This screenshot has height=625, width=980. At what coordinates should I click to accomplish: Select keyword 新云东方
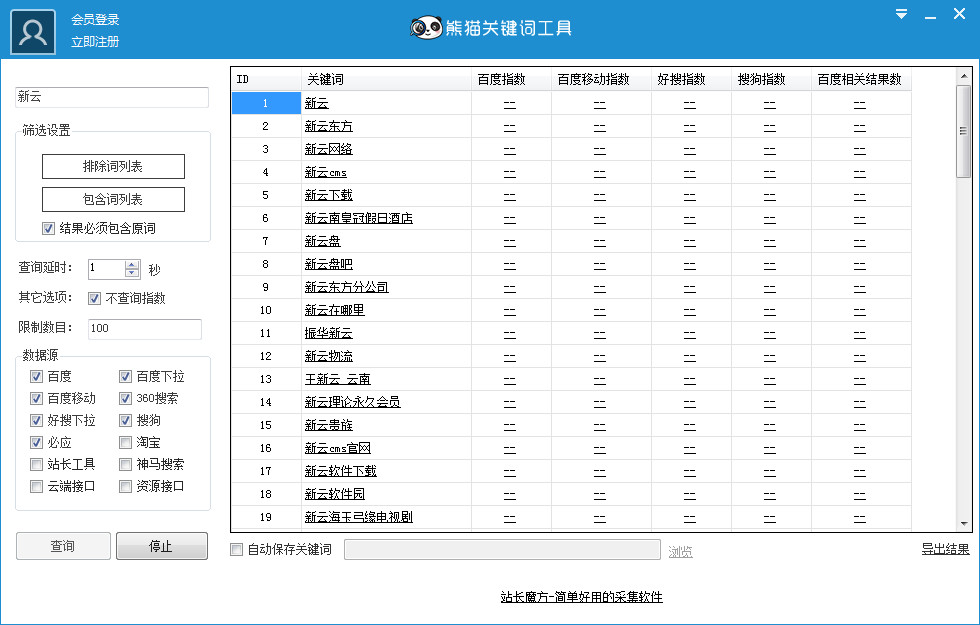pos(329,126)
